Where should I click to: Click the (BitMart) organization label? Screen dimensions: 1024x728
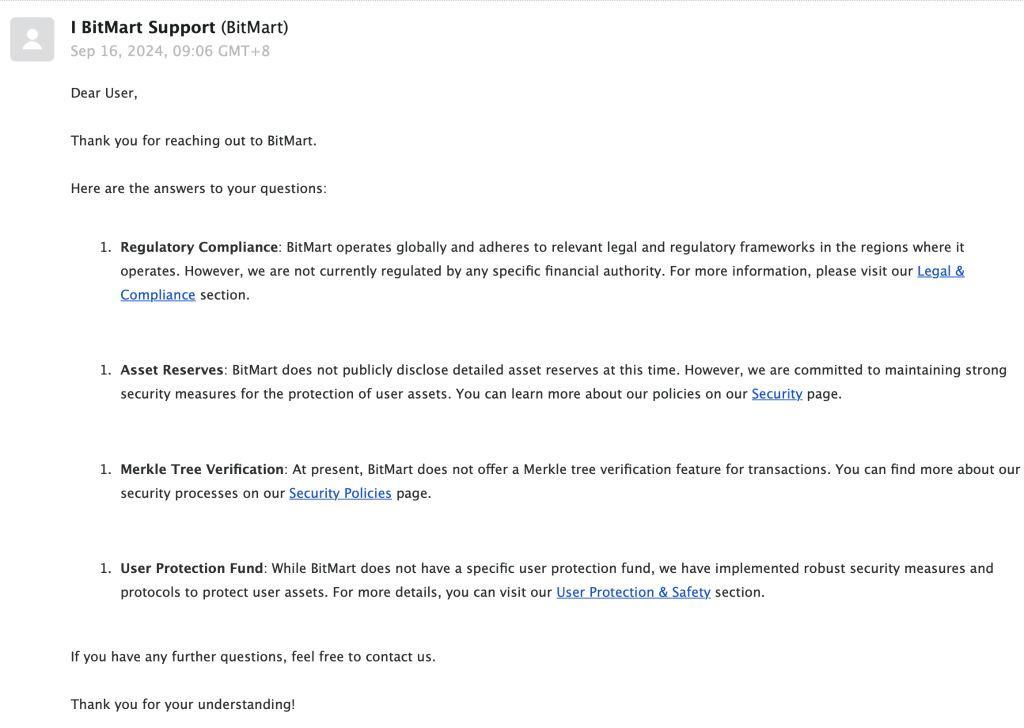(254, 27)
